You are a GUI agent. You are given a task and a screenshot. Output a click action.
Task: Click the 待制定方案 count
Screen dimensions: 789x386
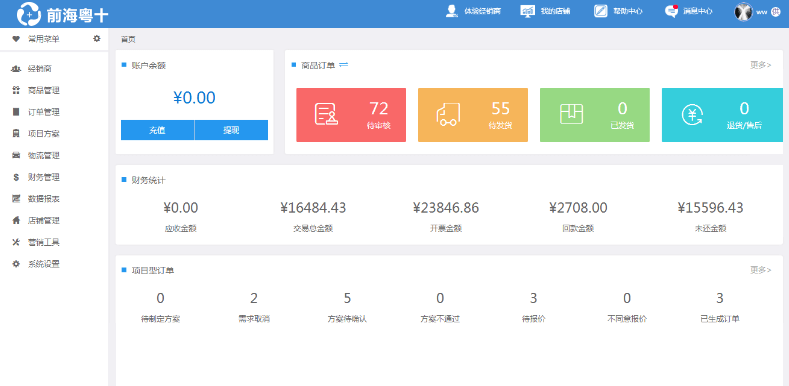[161, 298]
